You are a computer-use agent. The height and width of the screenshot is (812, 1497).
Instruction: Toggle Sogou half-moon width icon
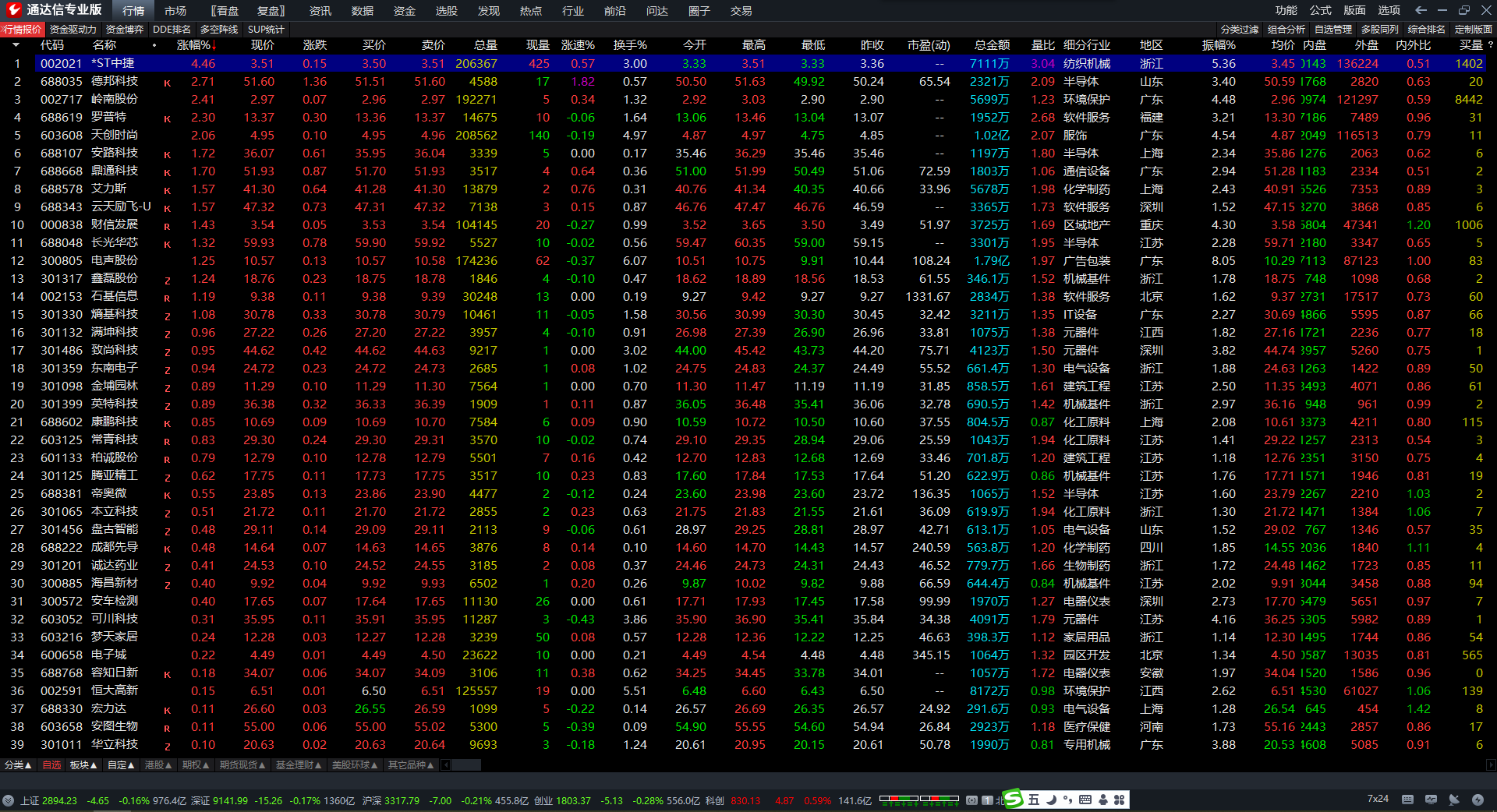[x=1050, y=800]
